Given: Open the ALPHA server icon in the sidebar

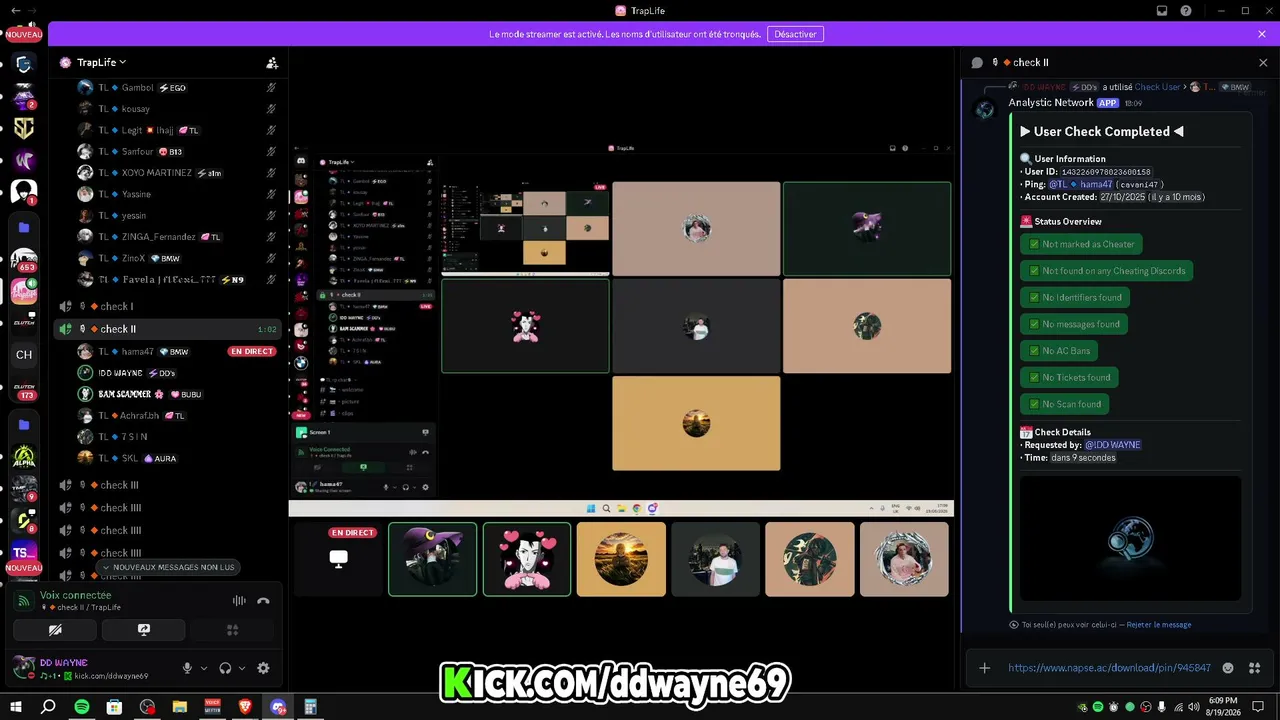Looking at the screenshot, I should pos(24,457).
